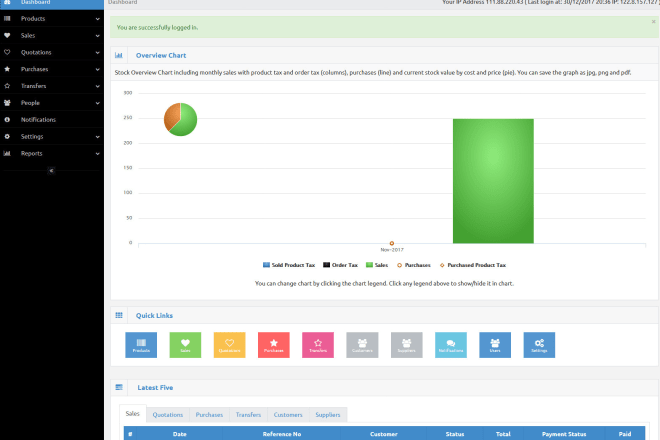The width and height of the screenshot is (660, 440).
Task: Open the Users quick link tile
Action: point(495,345)
